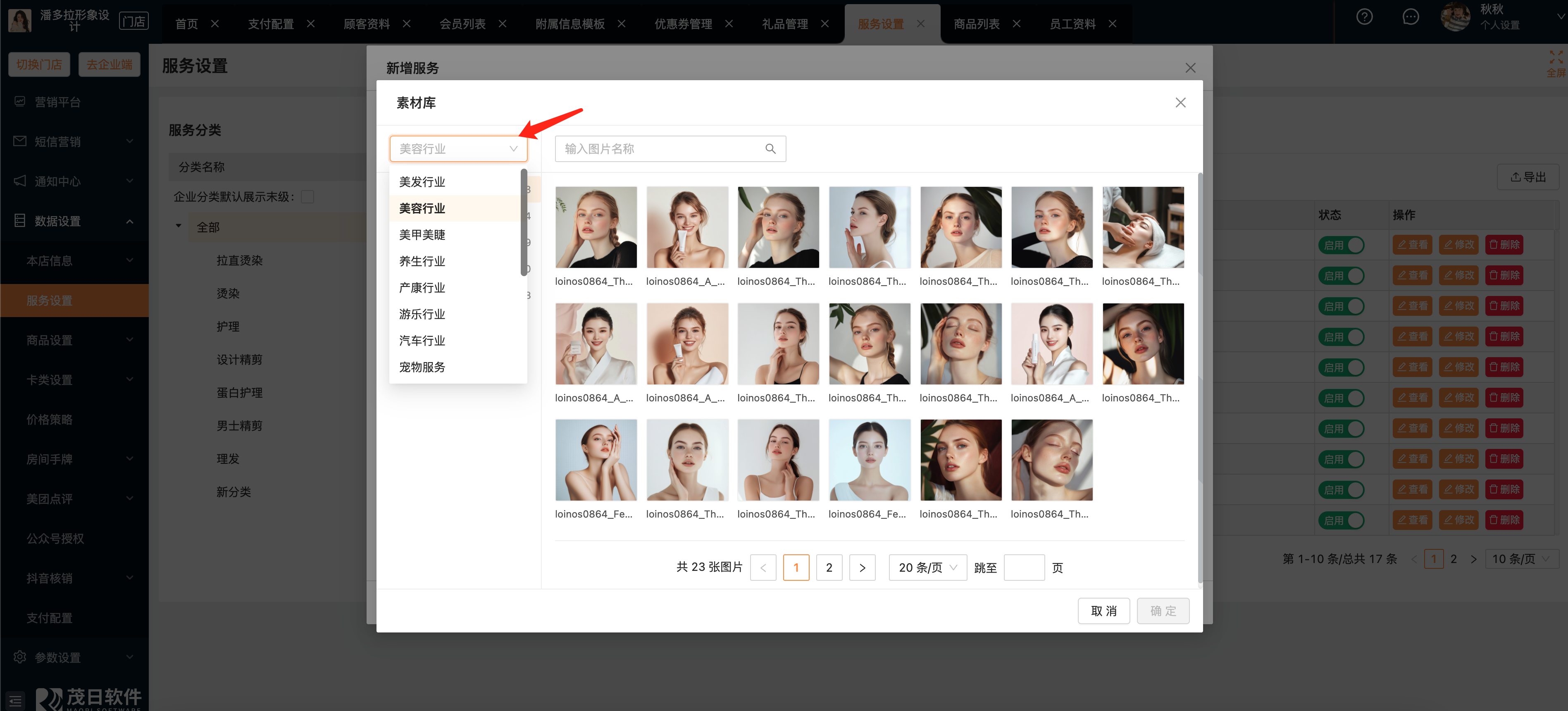Close the 素材库 dialog with X icon

click(x=1180, y=102)
